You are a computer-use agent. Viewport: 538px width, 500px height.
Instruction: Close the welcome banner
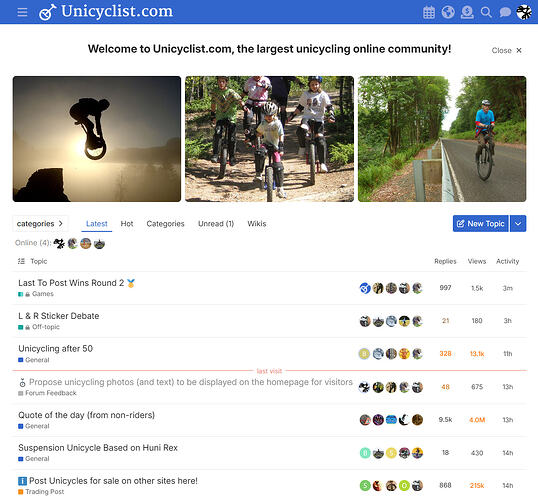(506, 50)
